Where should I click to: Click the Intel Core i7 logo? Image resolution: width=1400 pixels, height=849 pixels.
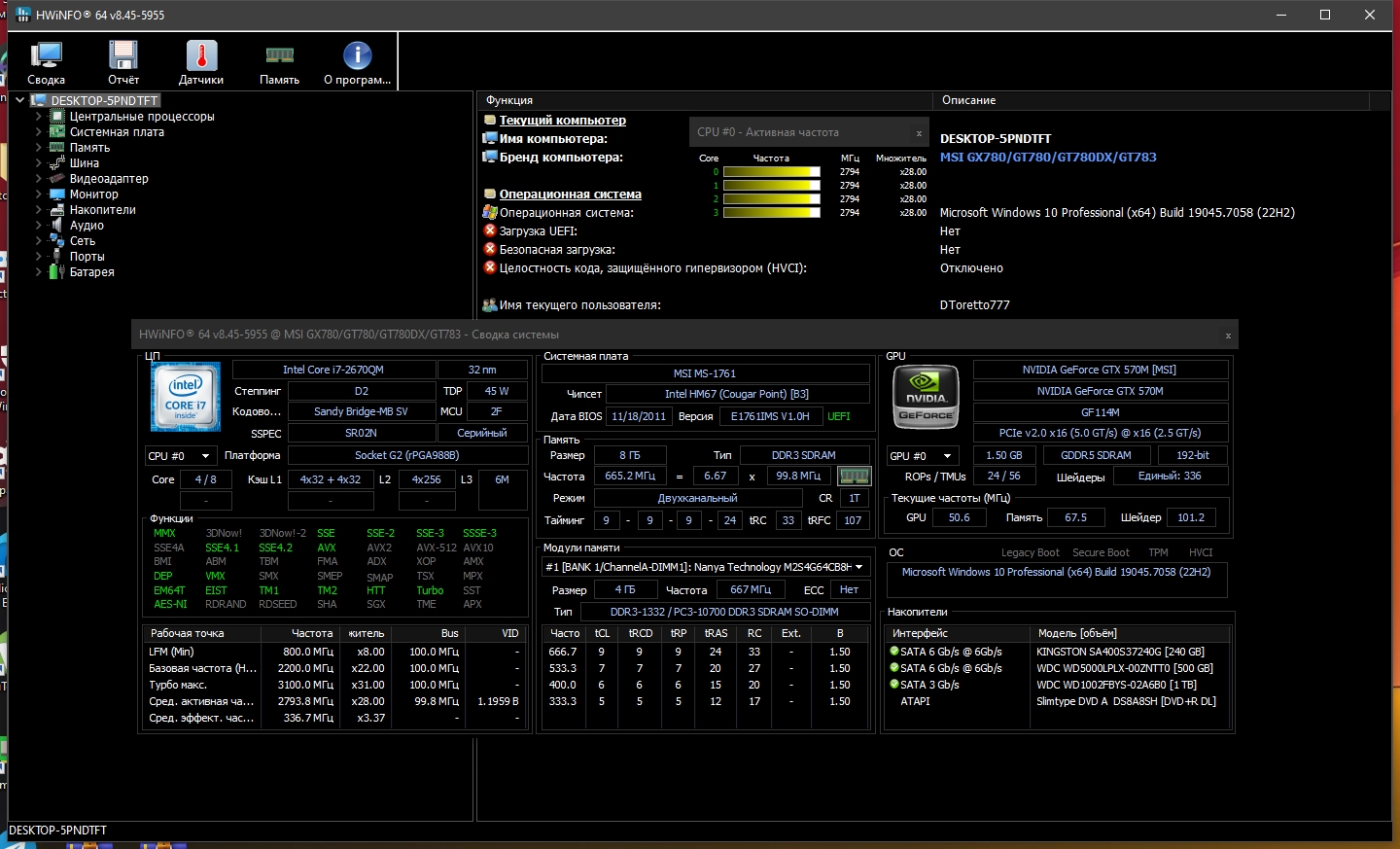click(x=186, y=397)
